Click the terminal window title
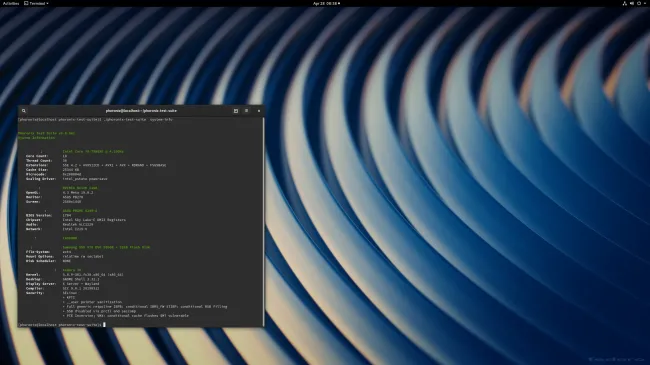The width and height of the screenshot is (650, 365). 141,111
